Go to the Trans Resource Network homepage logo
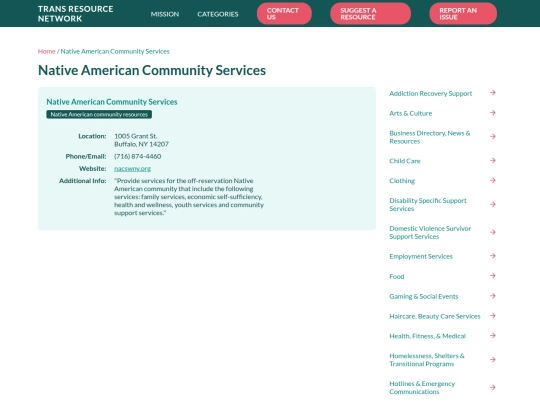Viewport: 540px width, 405px height. pos(75,14)
